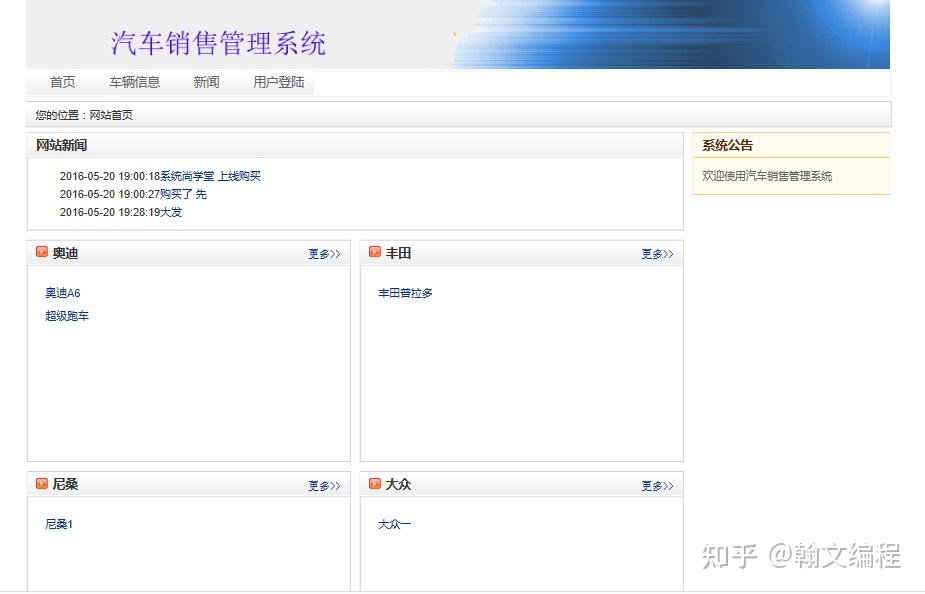Select the 超级跑车 listing
The height and width of the screenshot is (594, 925).
pos(67,316)
